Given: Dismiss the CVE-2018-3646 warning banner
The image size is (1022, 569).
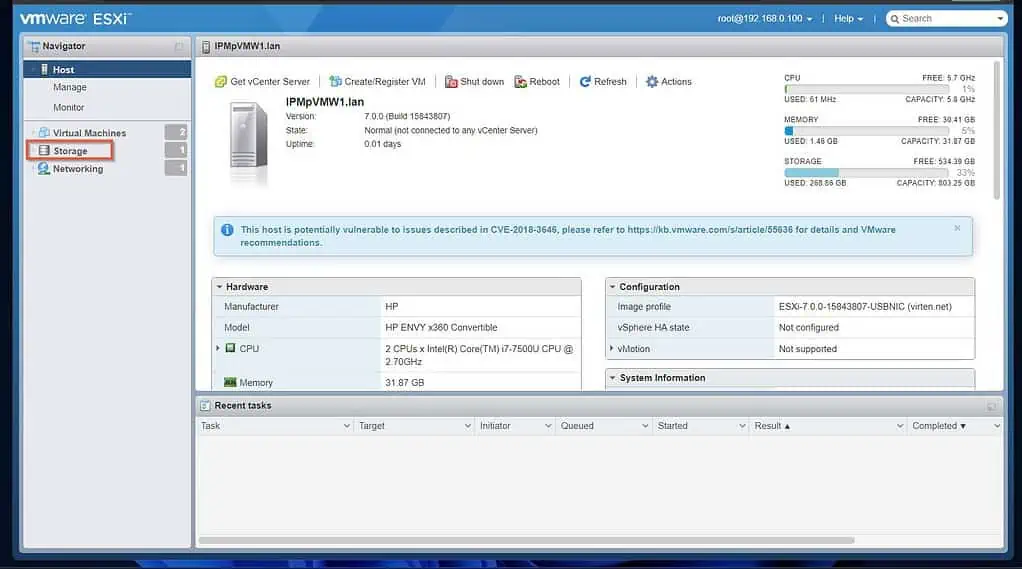Looking at the screenshot, I should coord(957,228).
